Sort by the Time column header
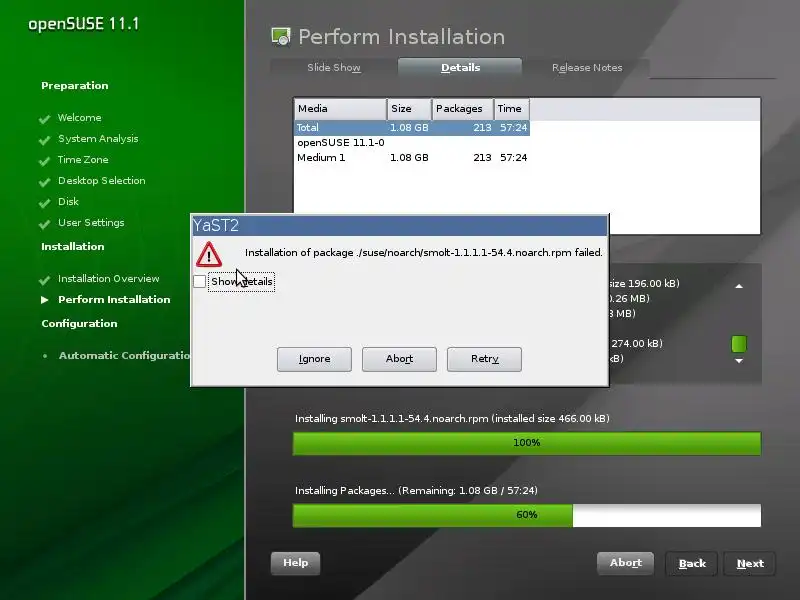 point(512,109)
